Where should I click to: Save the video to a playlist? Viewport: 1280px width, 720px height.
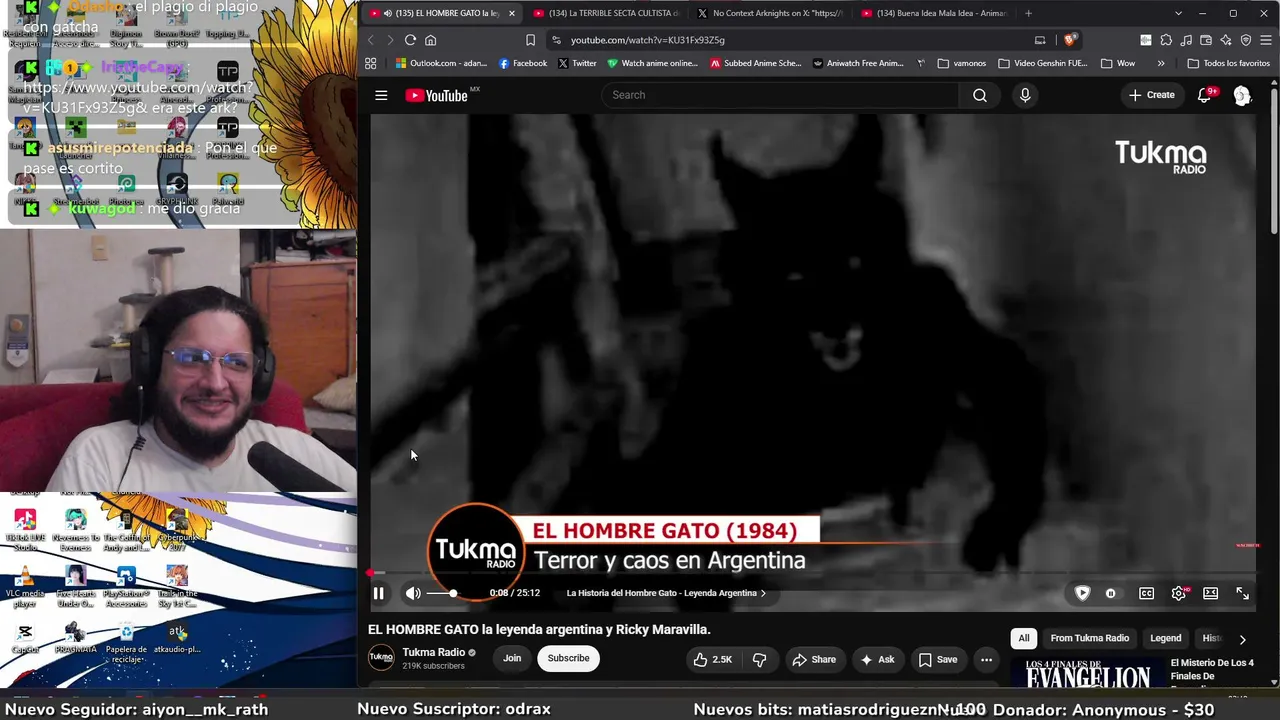[938, 659]
